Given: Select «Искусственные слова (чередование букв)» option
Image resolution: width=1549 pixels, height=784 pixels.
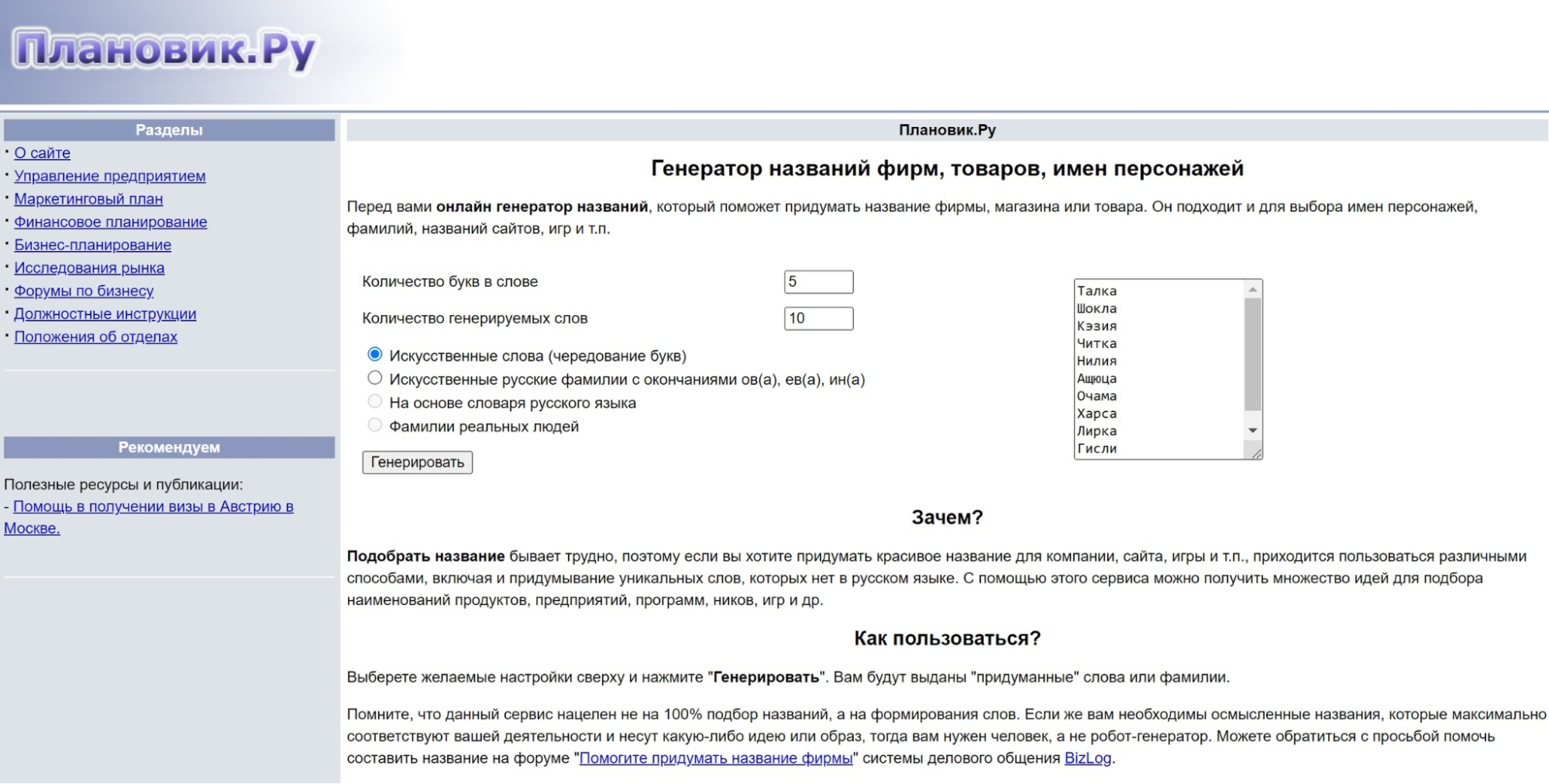Looking at the screenshot, I should (x=375, y=354).
